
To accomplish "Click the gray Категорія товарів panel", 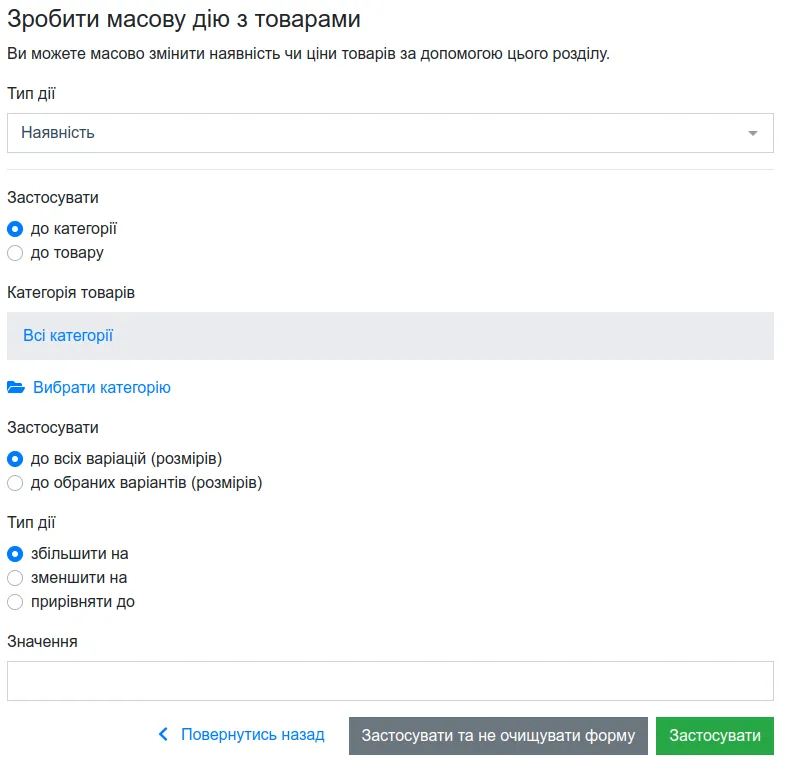I will point(390,336).
